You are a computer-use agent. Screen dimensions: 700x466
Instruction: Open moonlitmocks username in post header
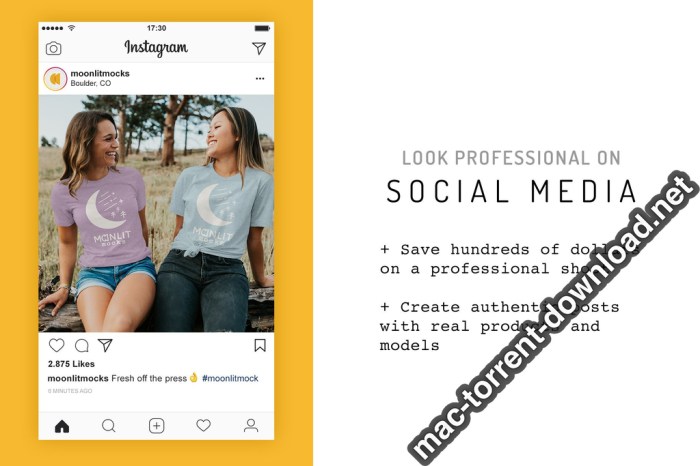tap(100, 73)
